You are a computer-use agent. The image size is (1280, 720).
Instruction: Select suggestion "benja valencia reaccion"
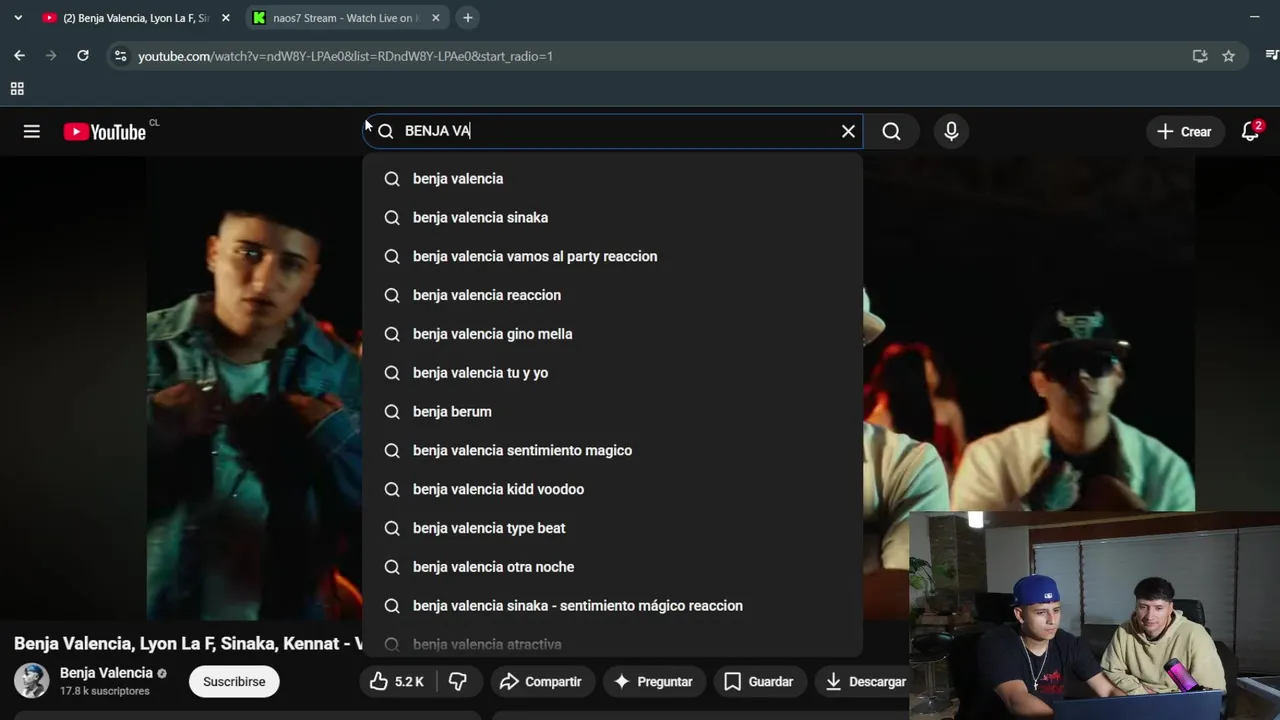pyautogui.click(x=612, y=296)
